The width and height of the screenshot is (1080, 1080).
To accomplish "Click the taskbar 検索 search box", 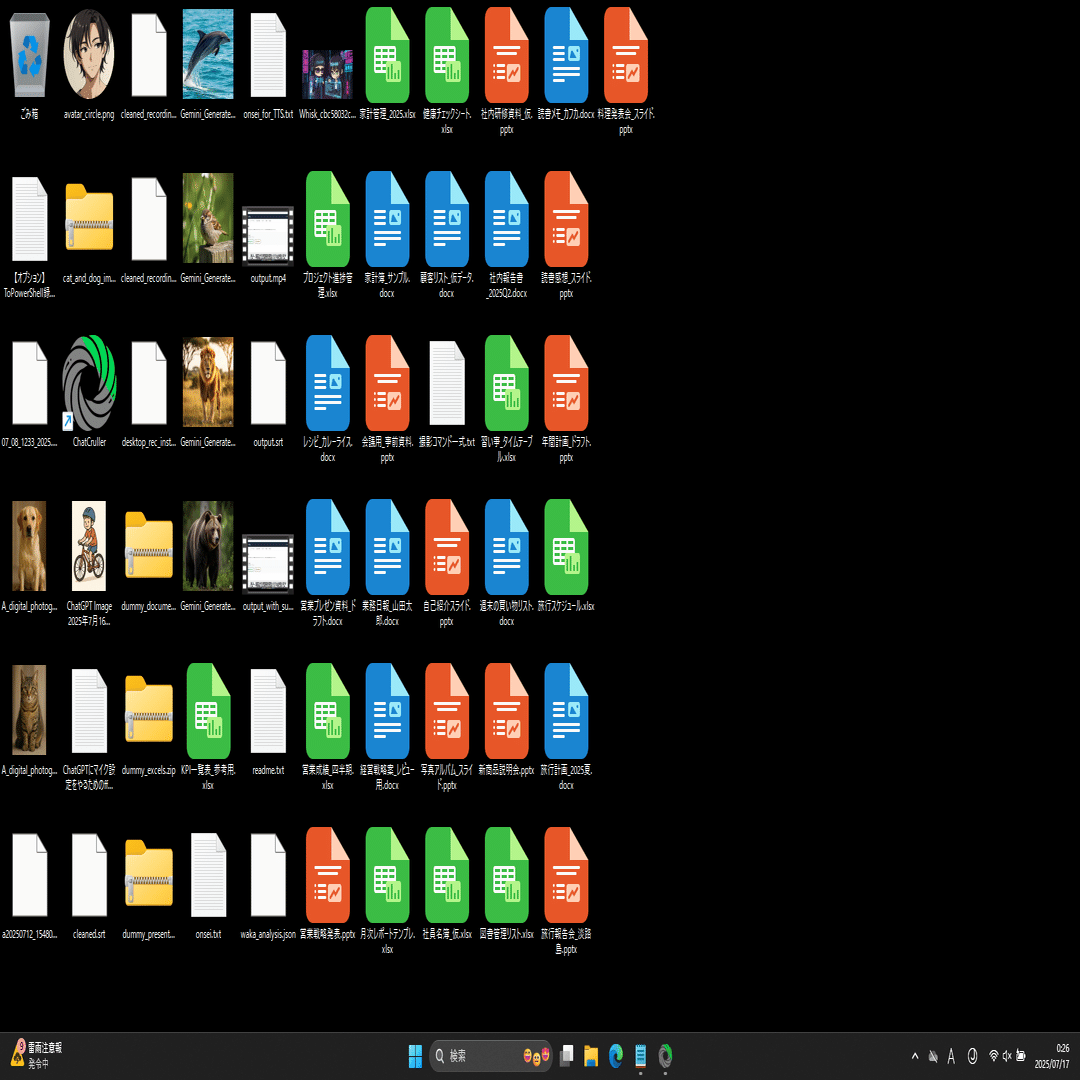I will pyautogui.click(x=491, y=1056).
